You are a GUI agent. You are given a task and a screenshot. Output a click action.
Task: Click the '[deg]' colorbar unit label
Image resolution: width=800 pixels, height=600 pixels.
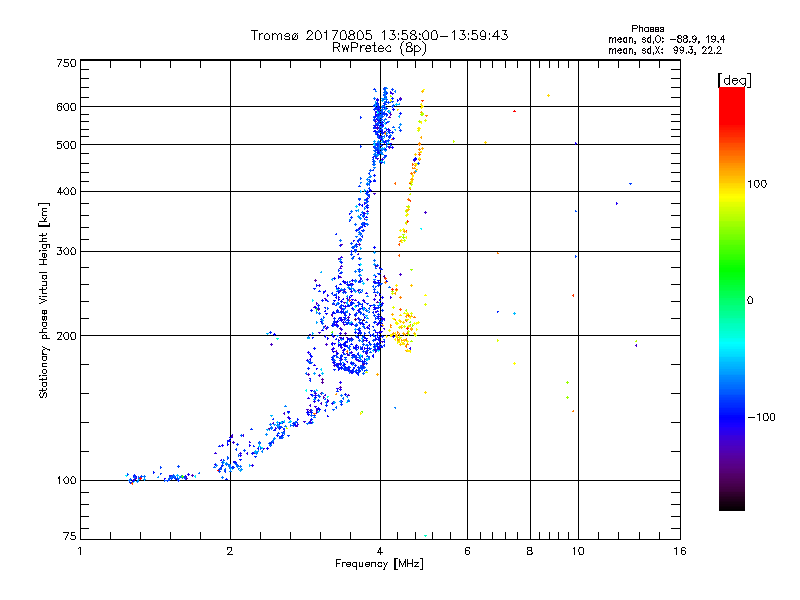click(x=734, y=80)
